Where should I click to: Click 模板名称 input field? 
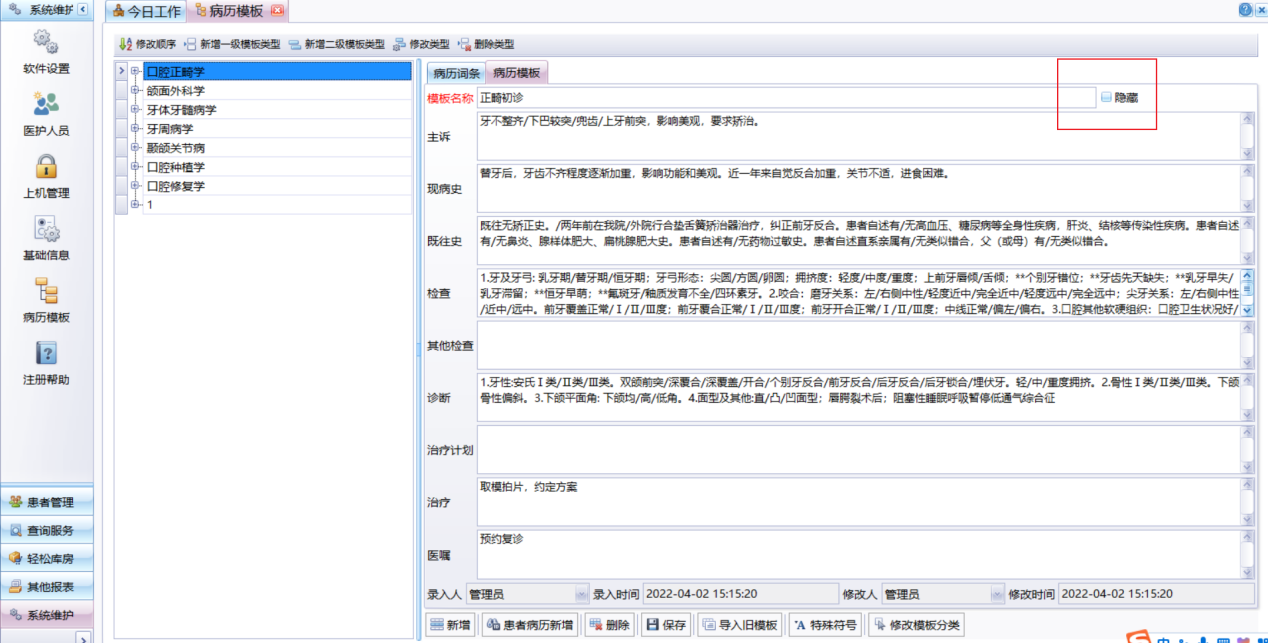pos(786,98)
